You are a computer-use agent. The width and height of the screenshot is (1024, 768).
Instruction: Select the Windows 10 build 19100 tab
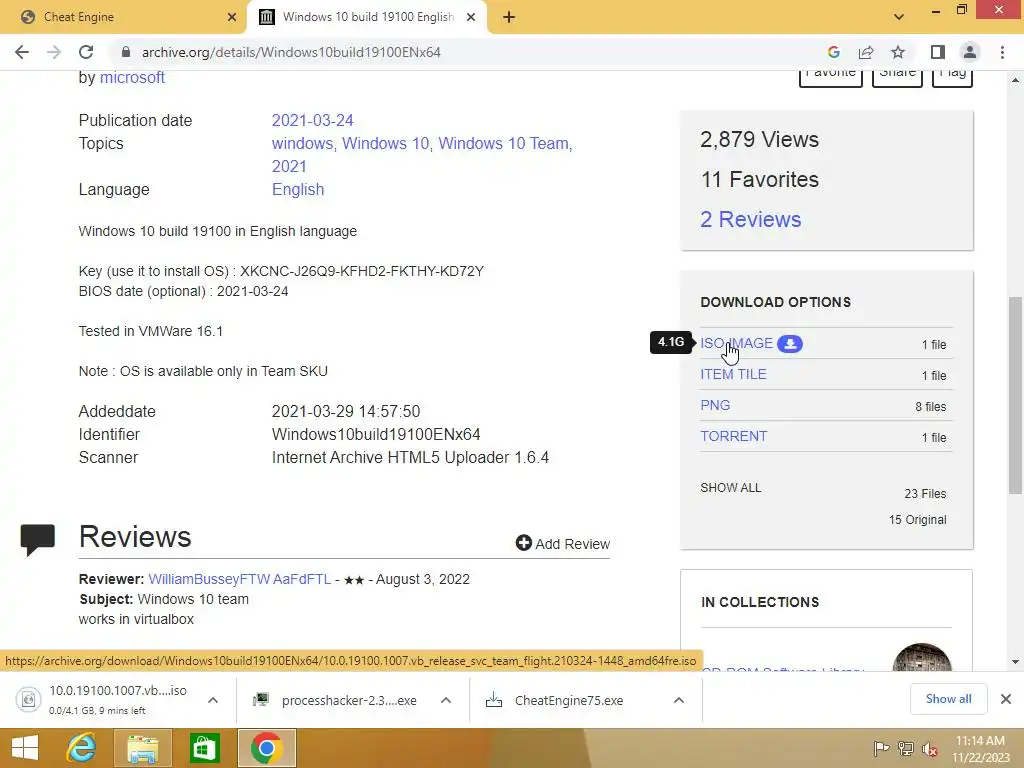click(x=366, y=17)
